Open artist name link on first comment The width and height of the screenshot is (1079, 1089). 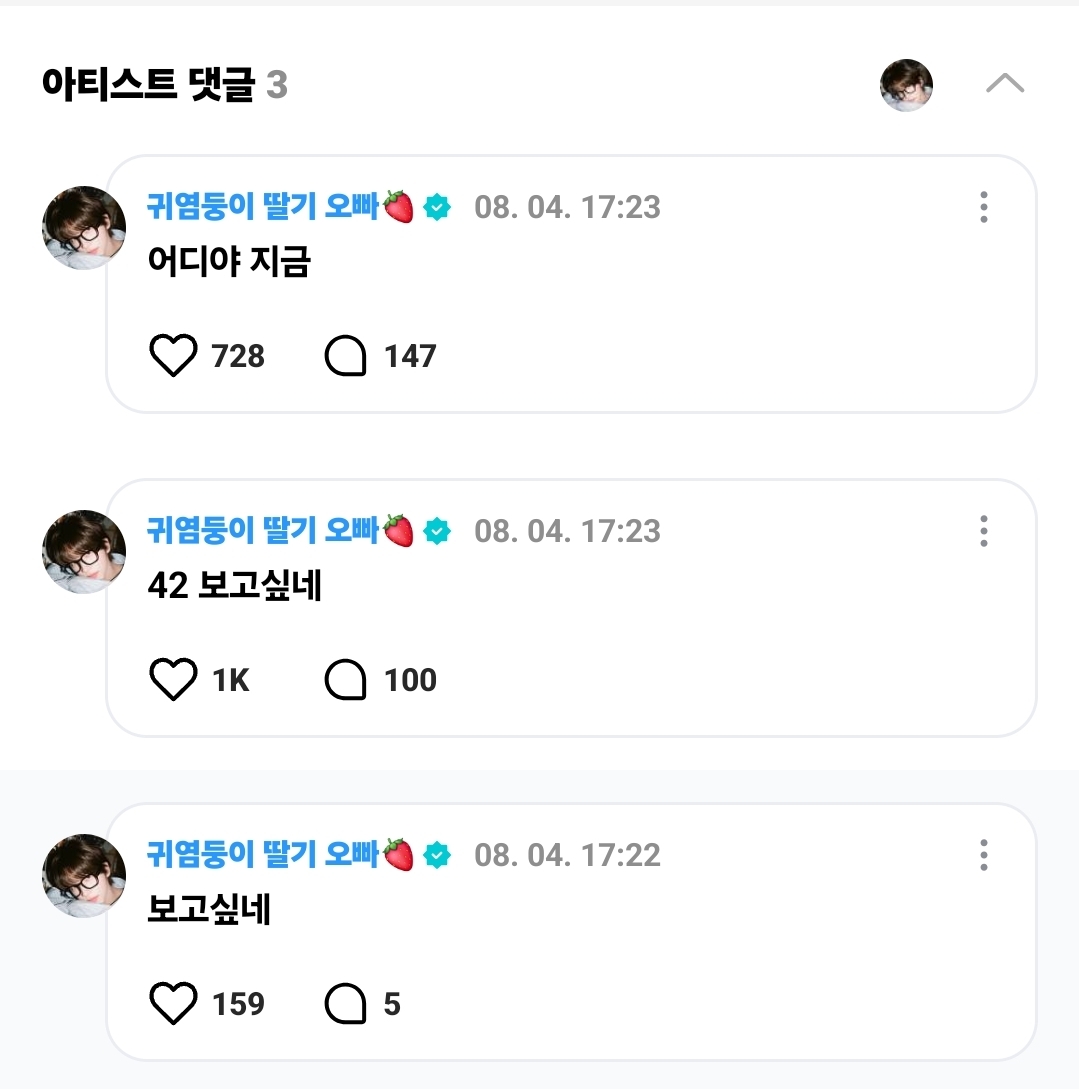coord(263,207)
